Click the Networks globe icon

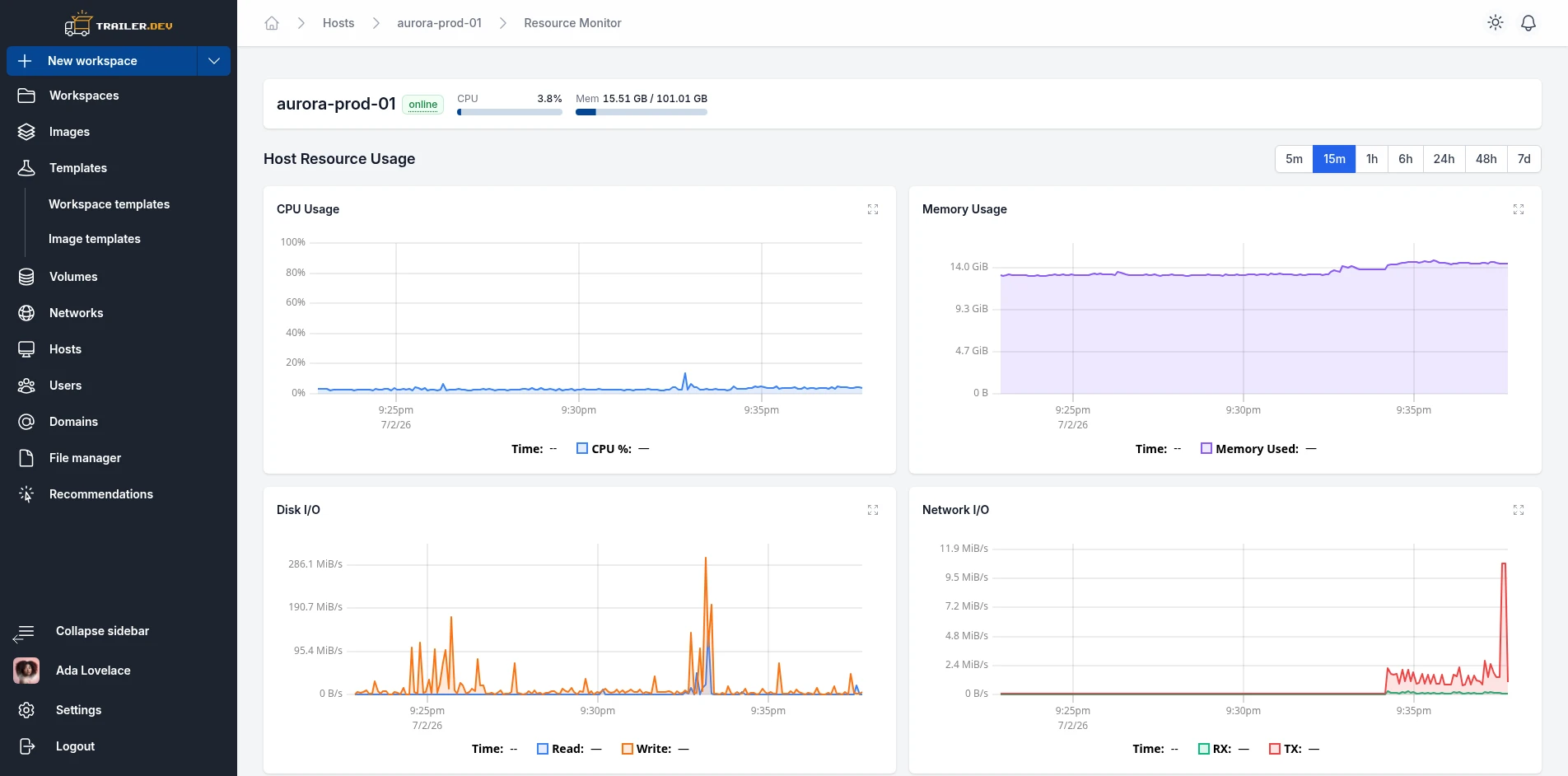(x=26, y=313)
